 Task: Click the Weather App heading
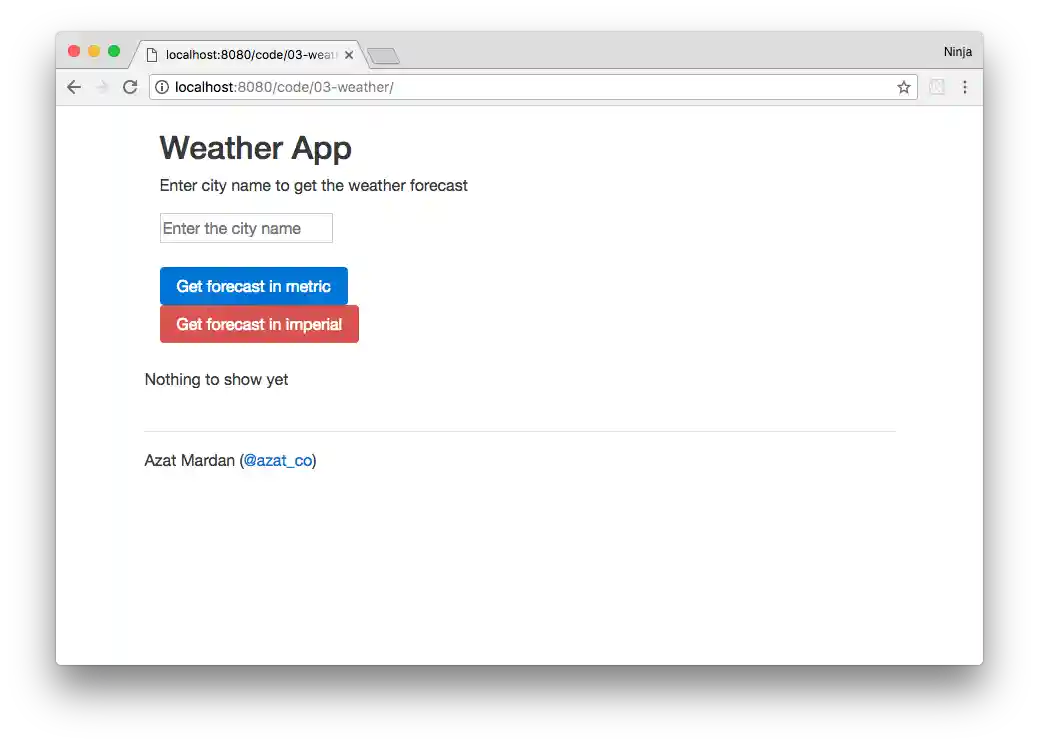coord(255,148)
